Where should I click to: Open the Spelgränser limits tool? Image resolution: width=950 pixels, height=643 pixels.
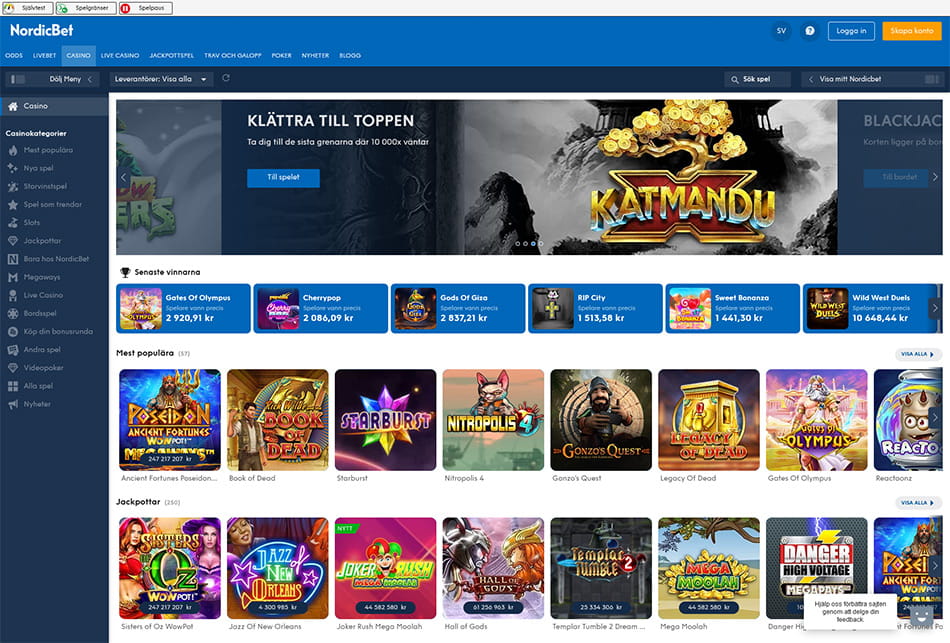86,8
